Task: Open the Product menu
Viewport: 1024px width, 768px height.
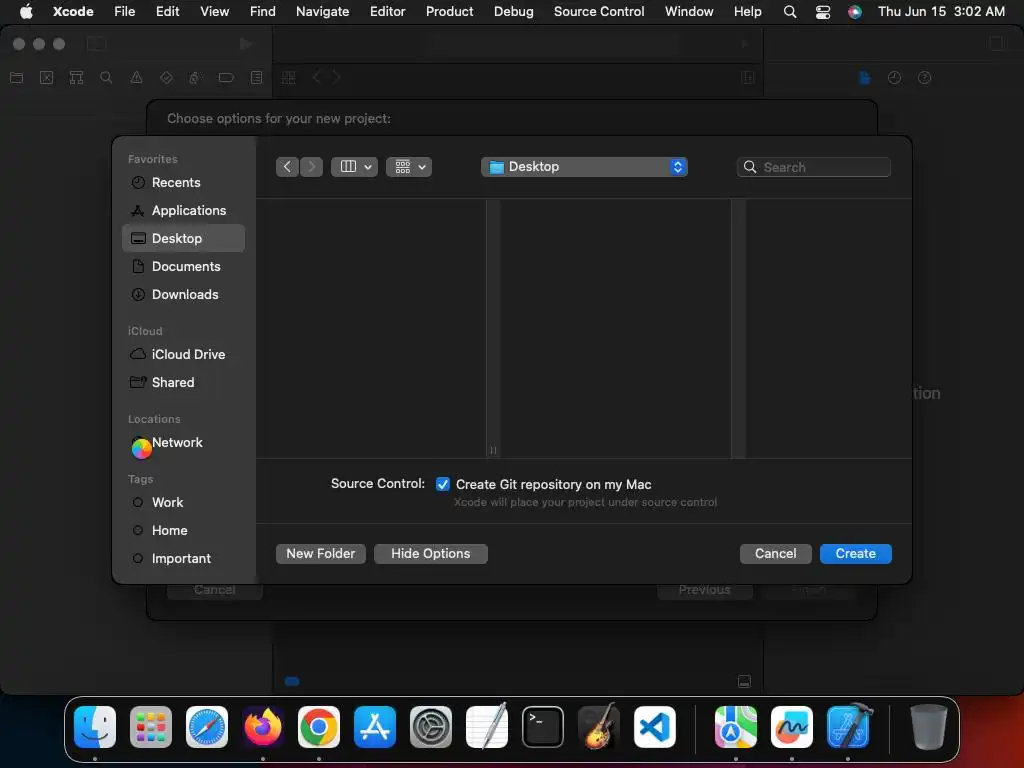Action: coord(449,11)
